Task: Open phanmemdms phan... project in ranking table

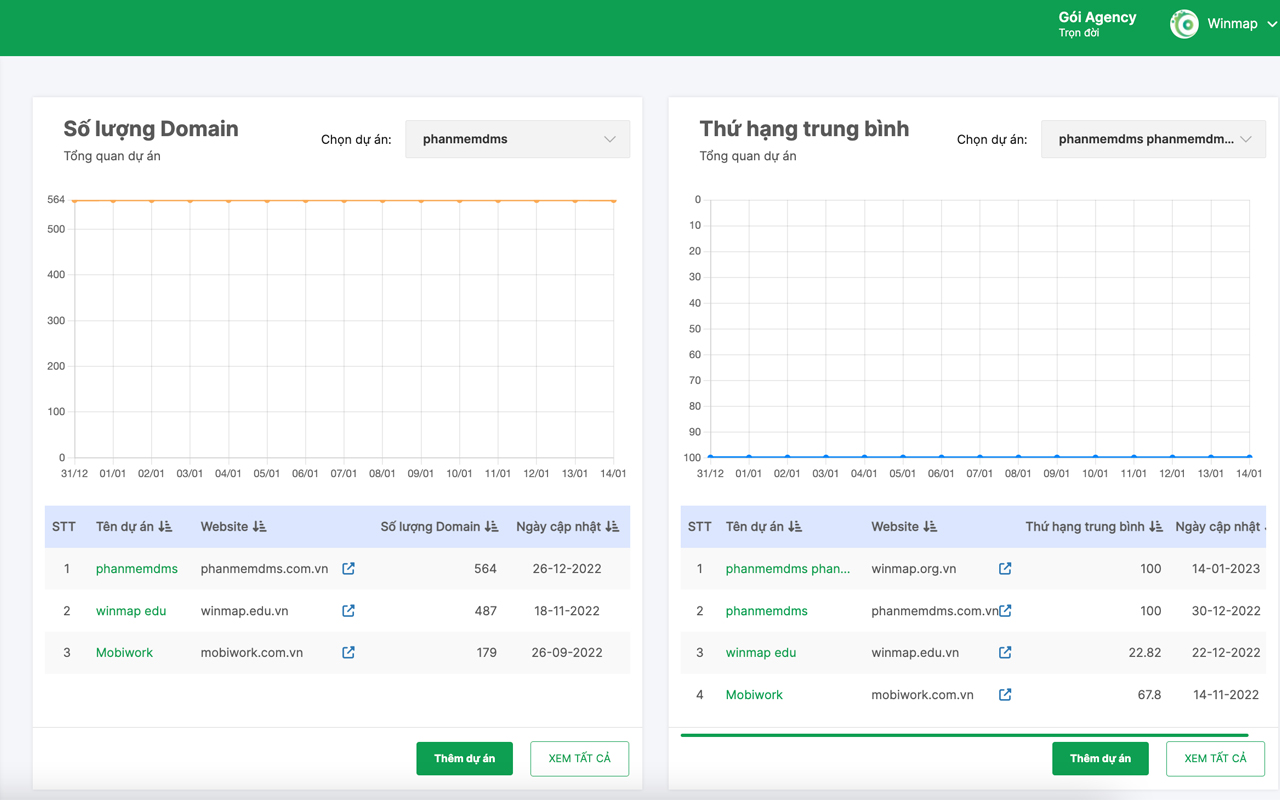Action: tap(788, 568)
